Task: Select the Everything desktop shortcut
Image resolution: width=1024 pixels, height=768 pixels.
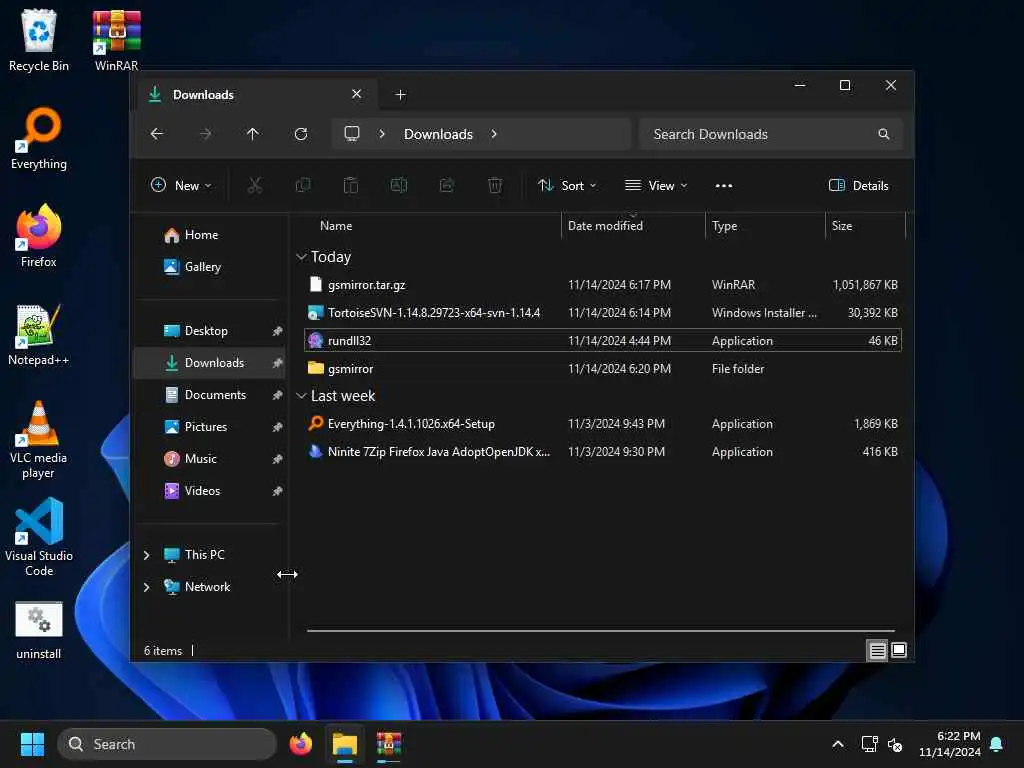Action: [x=39, y=138]
